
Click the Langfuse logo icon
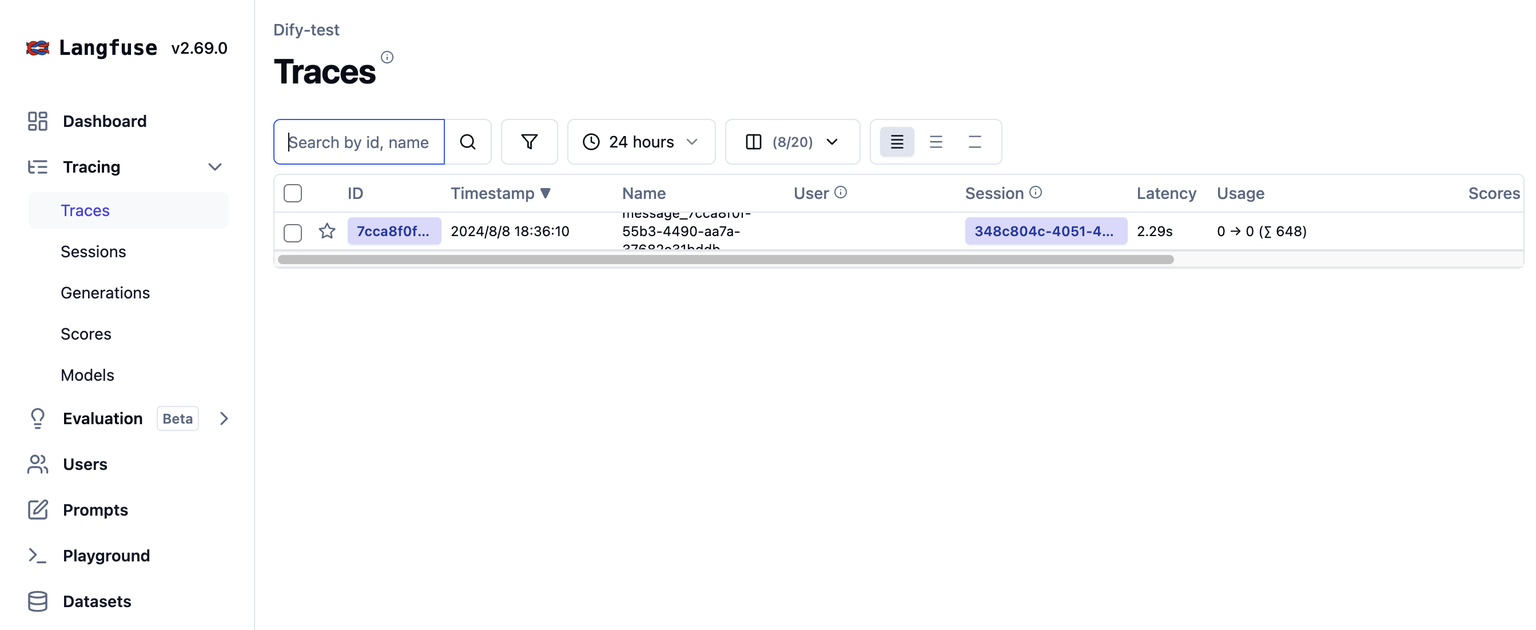[38, 48]
